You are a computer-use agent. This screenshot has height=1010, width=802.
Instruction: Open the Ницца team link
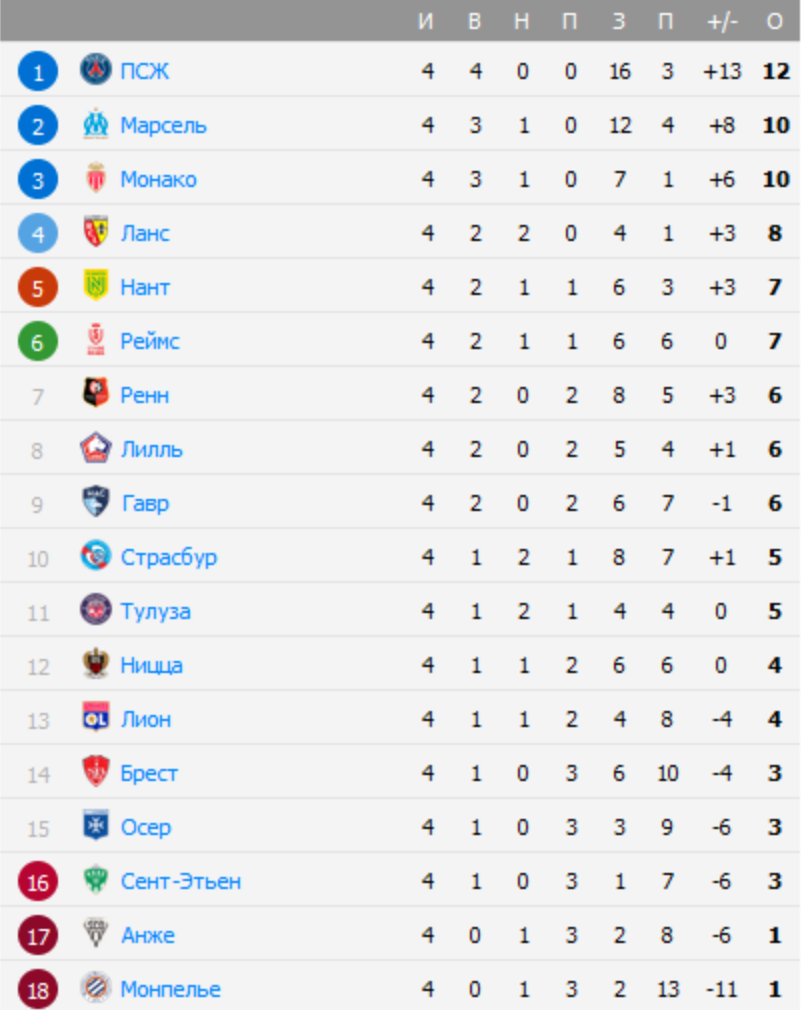(151, 665)
